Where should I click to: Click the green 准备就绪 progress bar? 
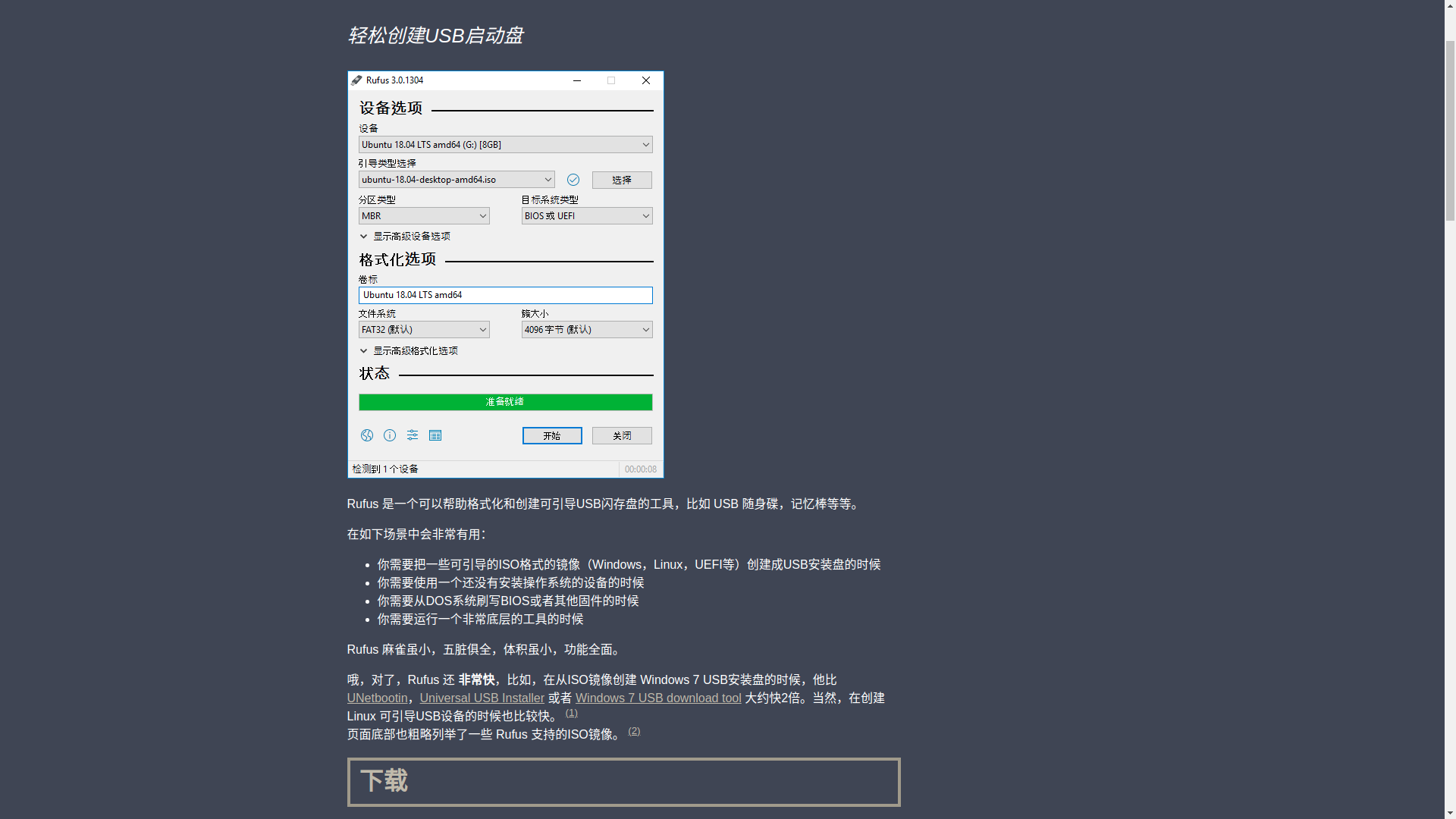click(x=505, y=402)
